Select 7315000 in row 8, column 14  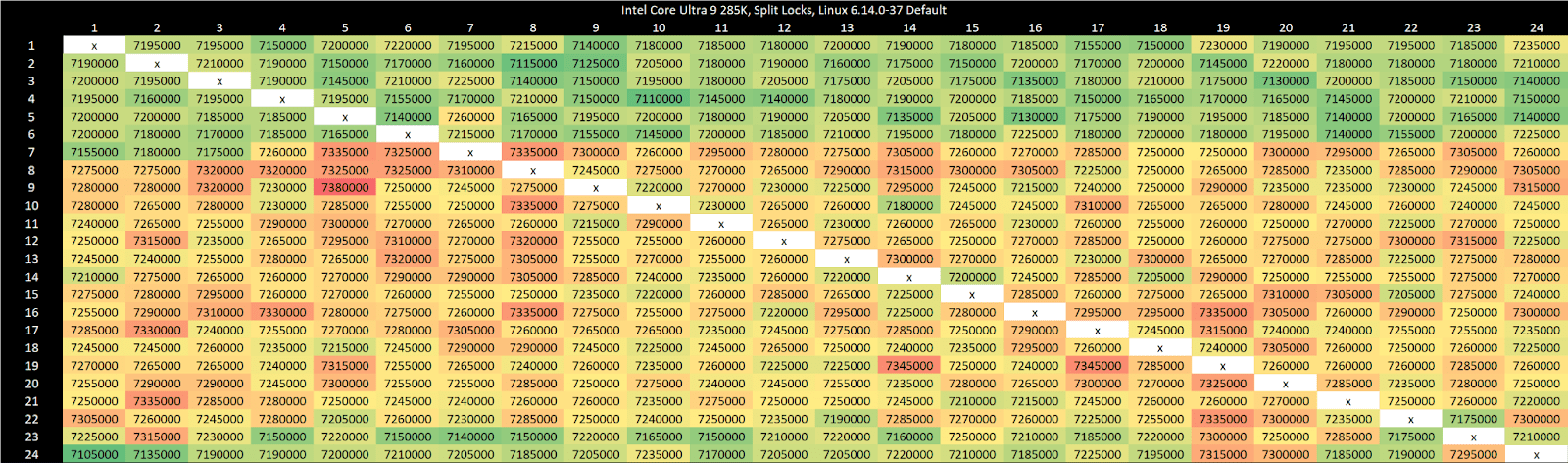[909, 170]
